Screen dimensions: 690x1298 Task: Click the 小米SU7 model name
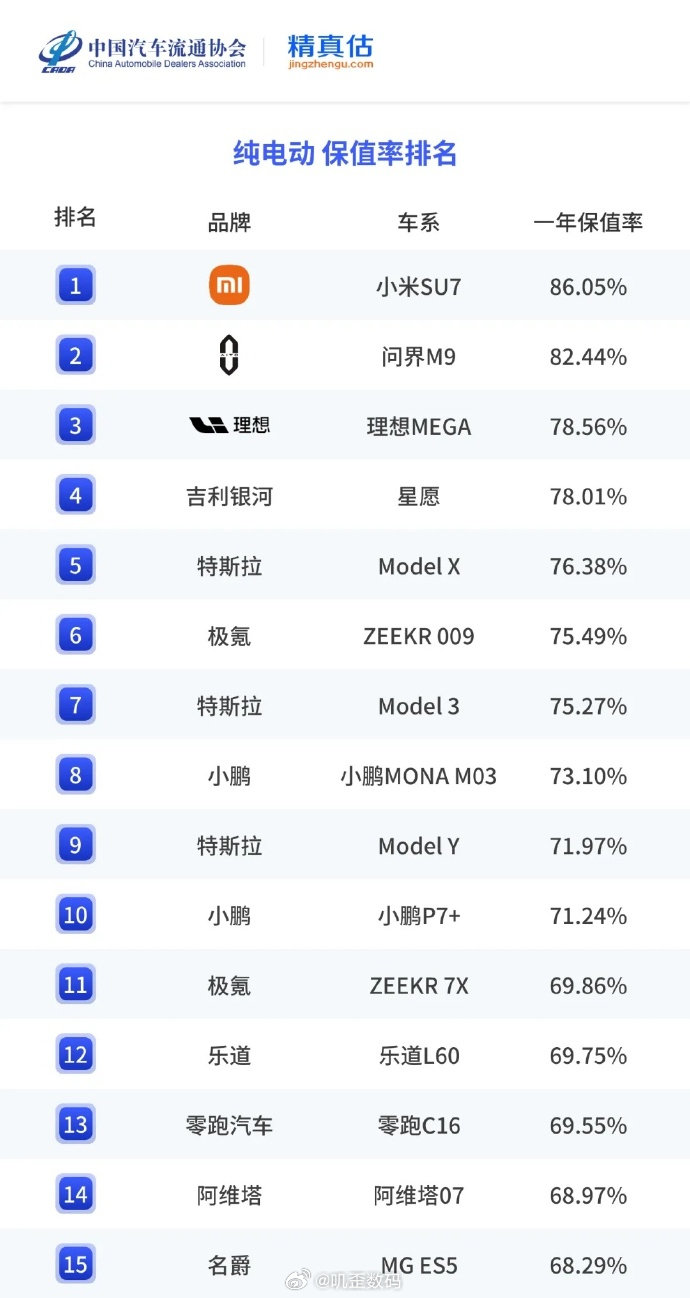(x=418, y=287)
